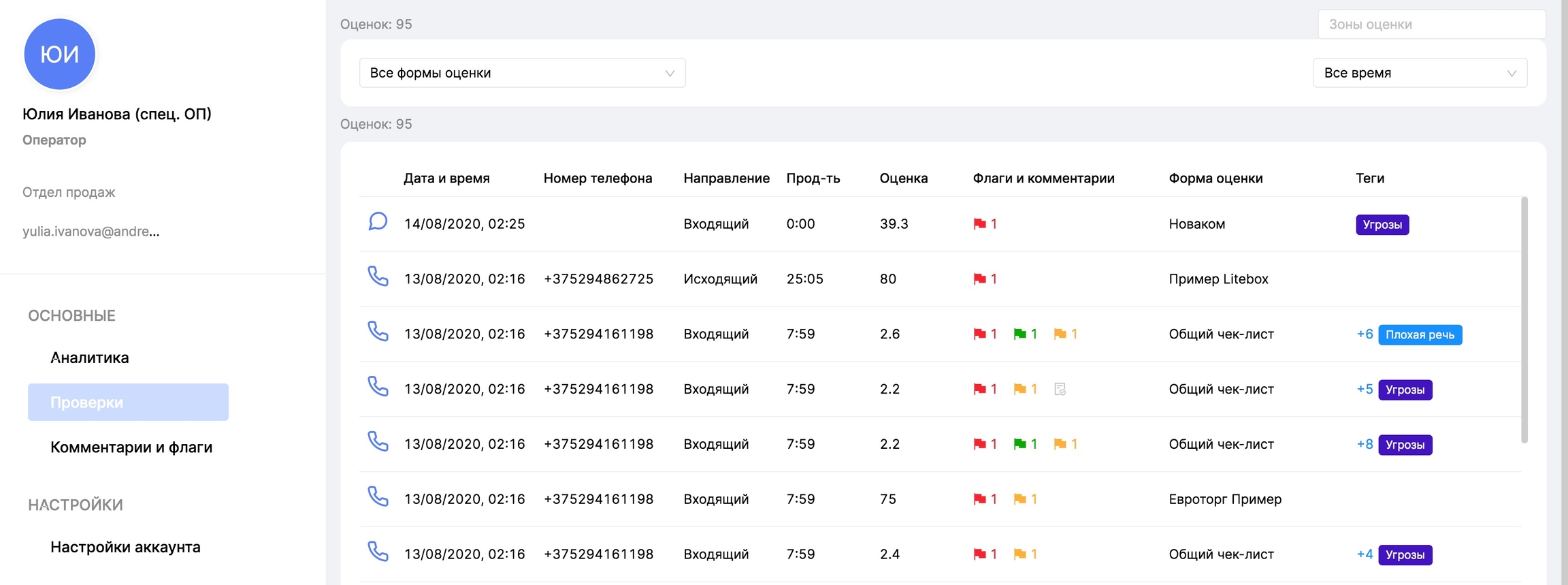This screenshot has height=585, width=1568.
Task: Click the green flag in the 2.6 score row
Action: pos(1019,334)
